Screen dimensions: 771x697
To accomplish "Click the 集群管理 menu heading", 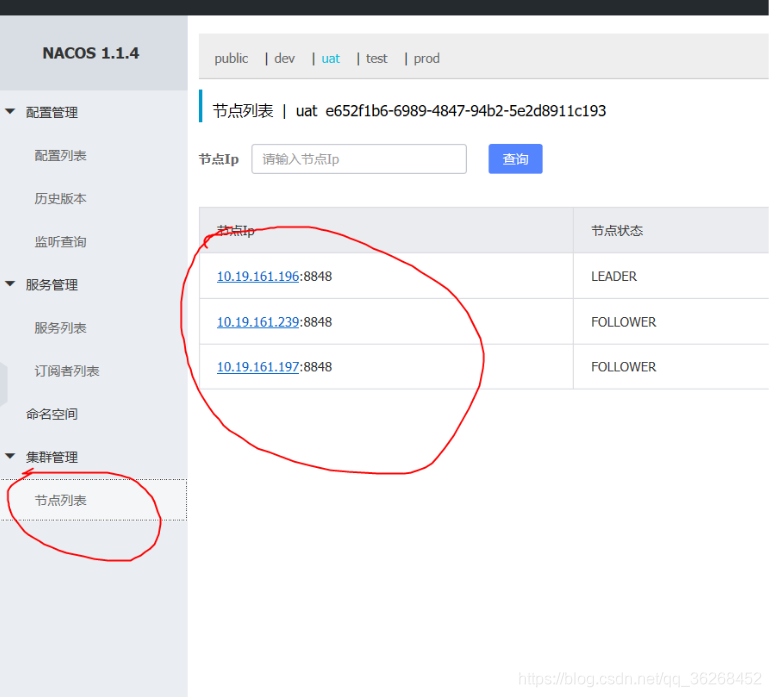I will (x=52, y=457).
